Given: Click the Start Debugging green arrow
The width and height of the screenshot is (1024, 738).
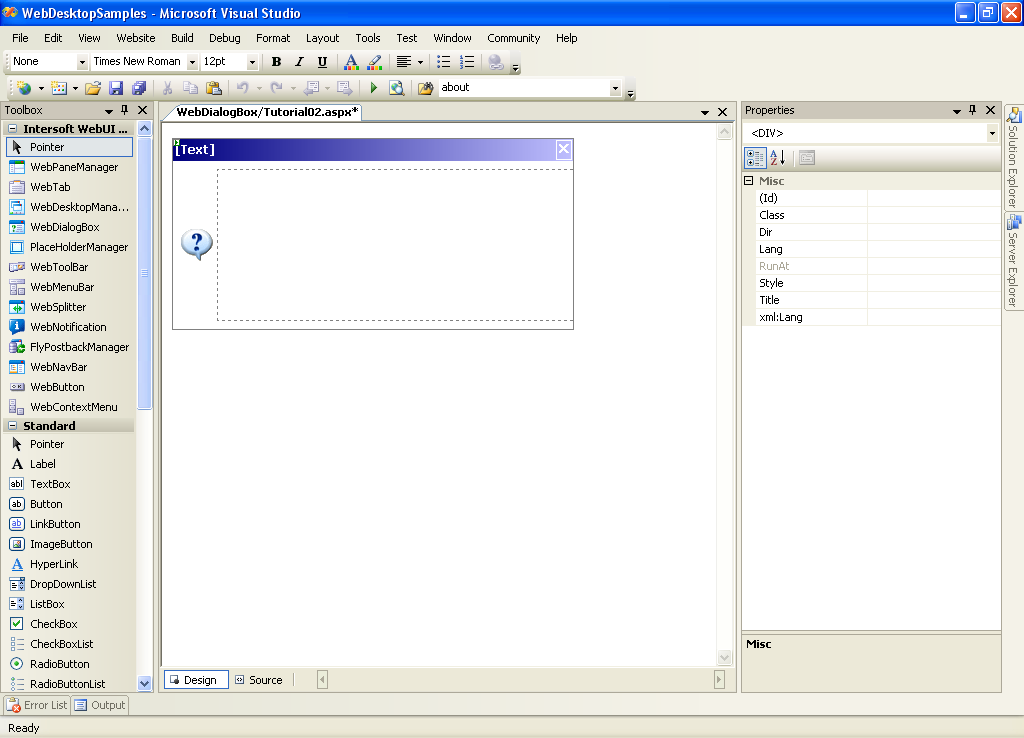Looking at the screenshot, I should pyautogui.click(x=374, y=88).
